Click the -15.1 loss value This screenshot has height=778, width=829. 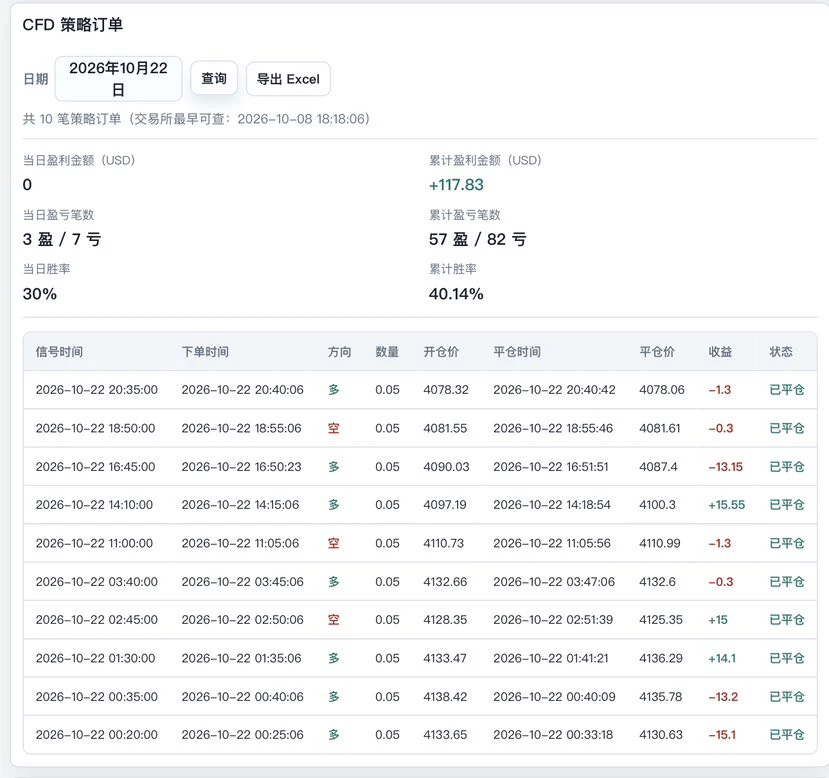click(x=722, y=735)
